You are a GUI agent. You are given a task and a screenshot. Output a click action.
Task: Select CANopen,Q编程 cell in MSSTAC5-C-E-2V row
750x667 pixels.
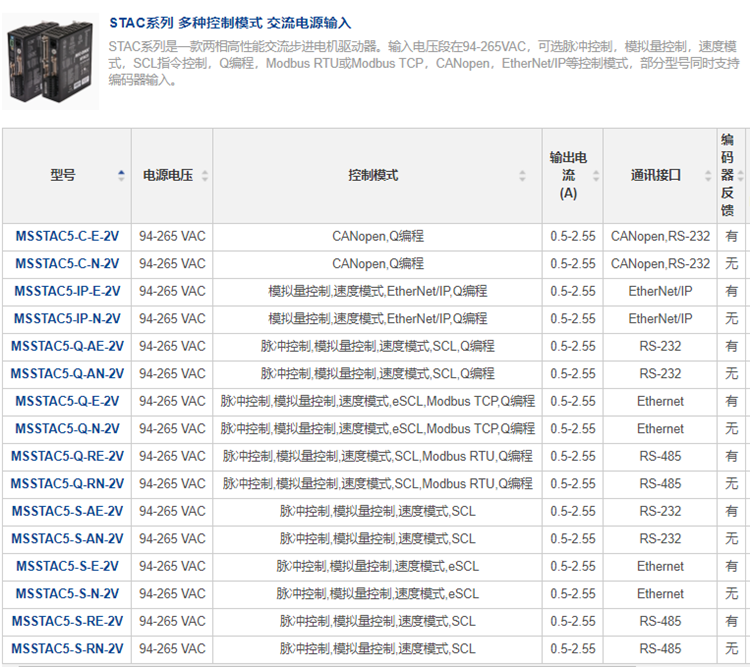[377, 236]
